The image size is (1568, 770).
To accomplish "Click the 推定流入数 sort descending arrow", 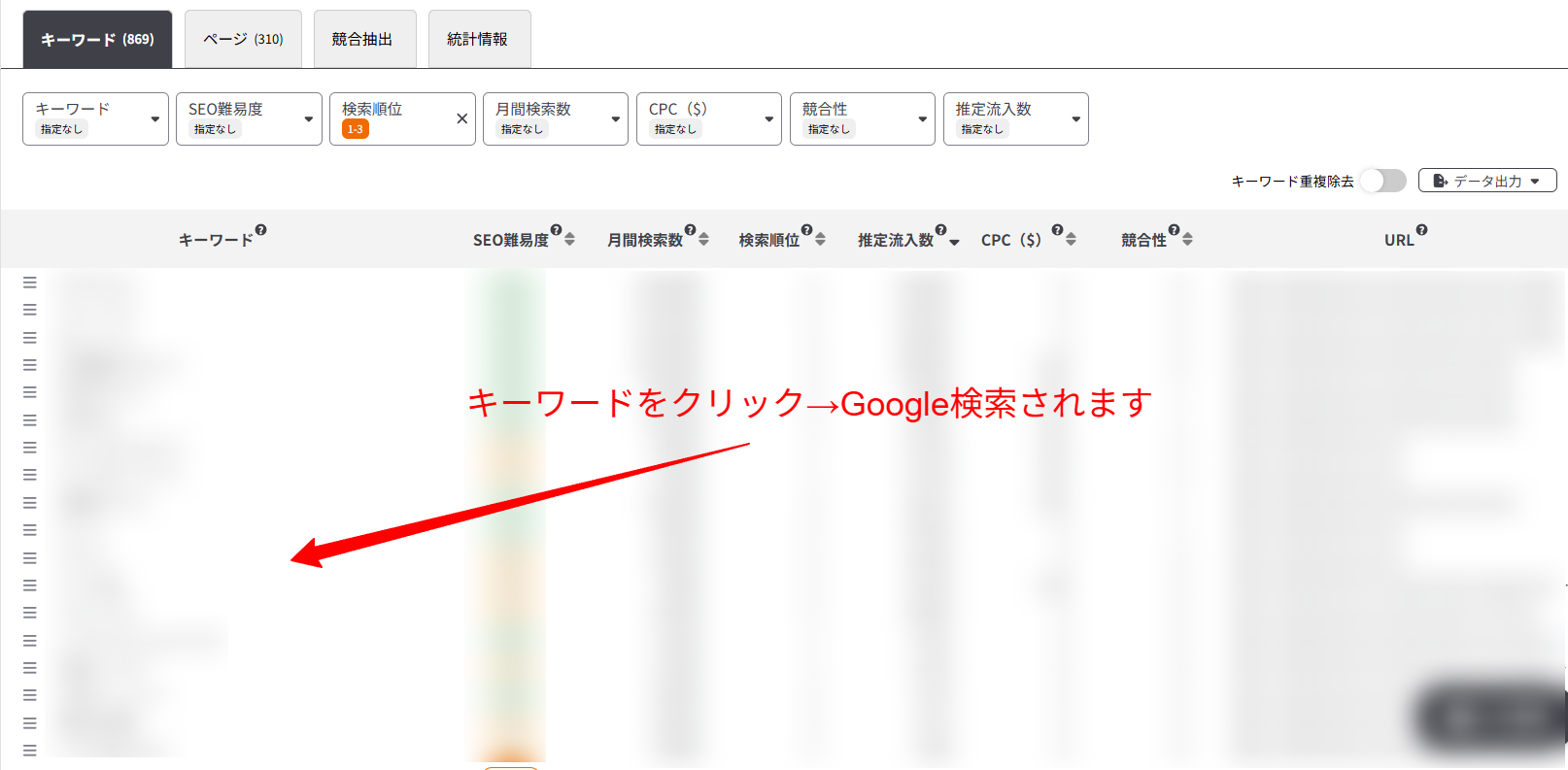I will click(x=954, y=242).
